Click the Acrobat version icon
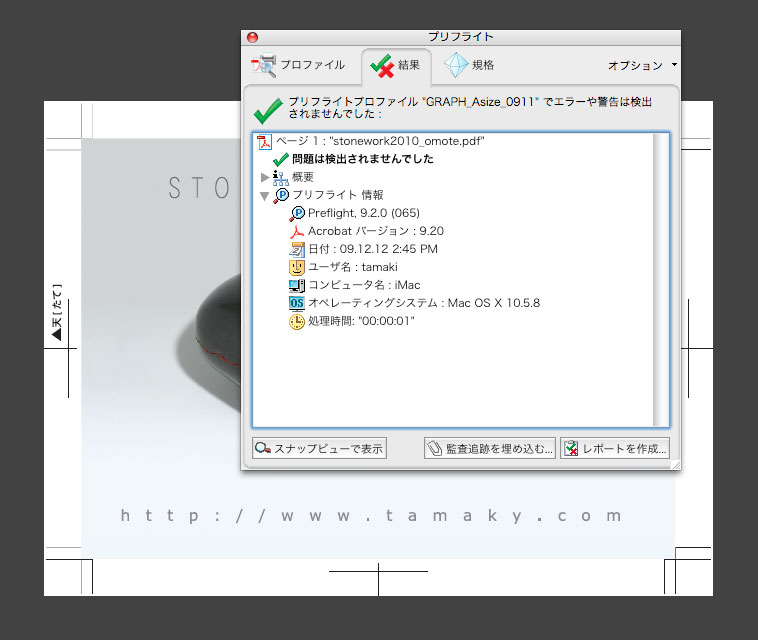 click(x=296, y=231)
